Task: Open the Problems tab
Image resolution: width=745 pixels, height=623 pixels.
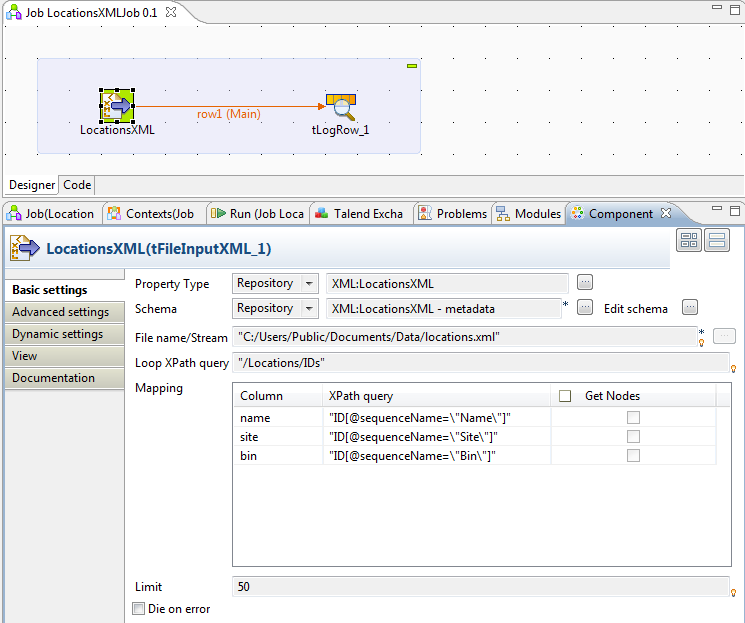Action: pyautogui.click(x=453, y=214)
